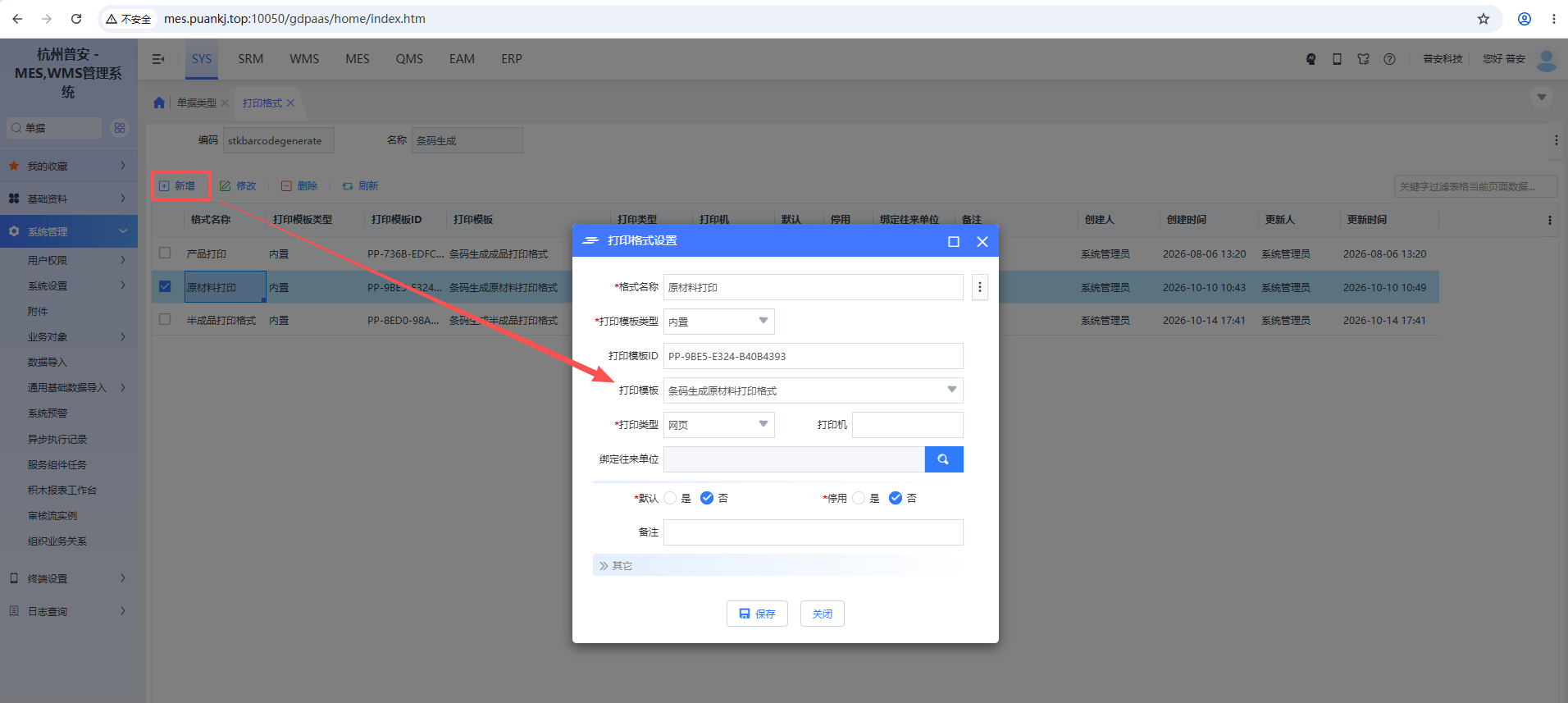This screenshot has width=1568, height=703.
Task: Open the help question mark icon
Action: tap(1389, 59)
